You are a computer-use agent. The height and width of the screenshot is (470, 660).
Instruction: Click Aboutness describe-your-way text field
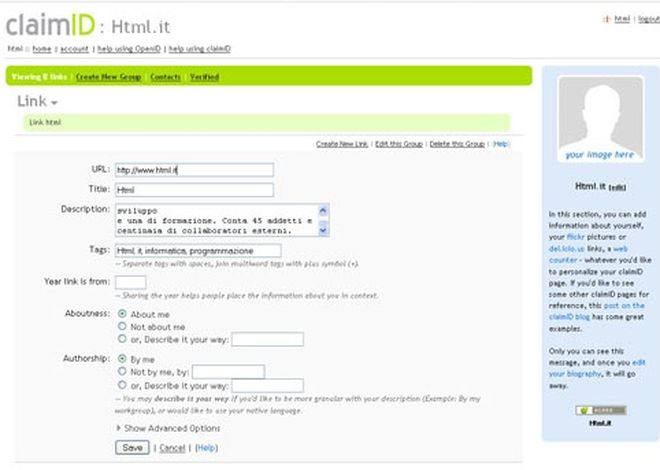coord(268,339)
